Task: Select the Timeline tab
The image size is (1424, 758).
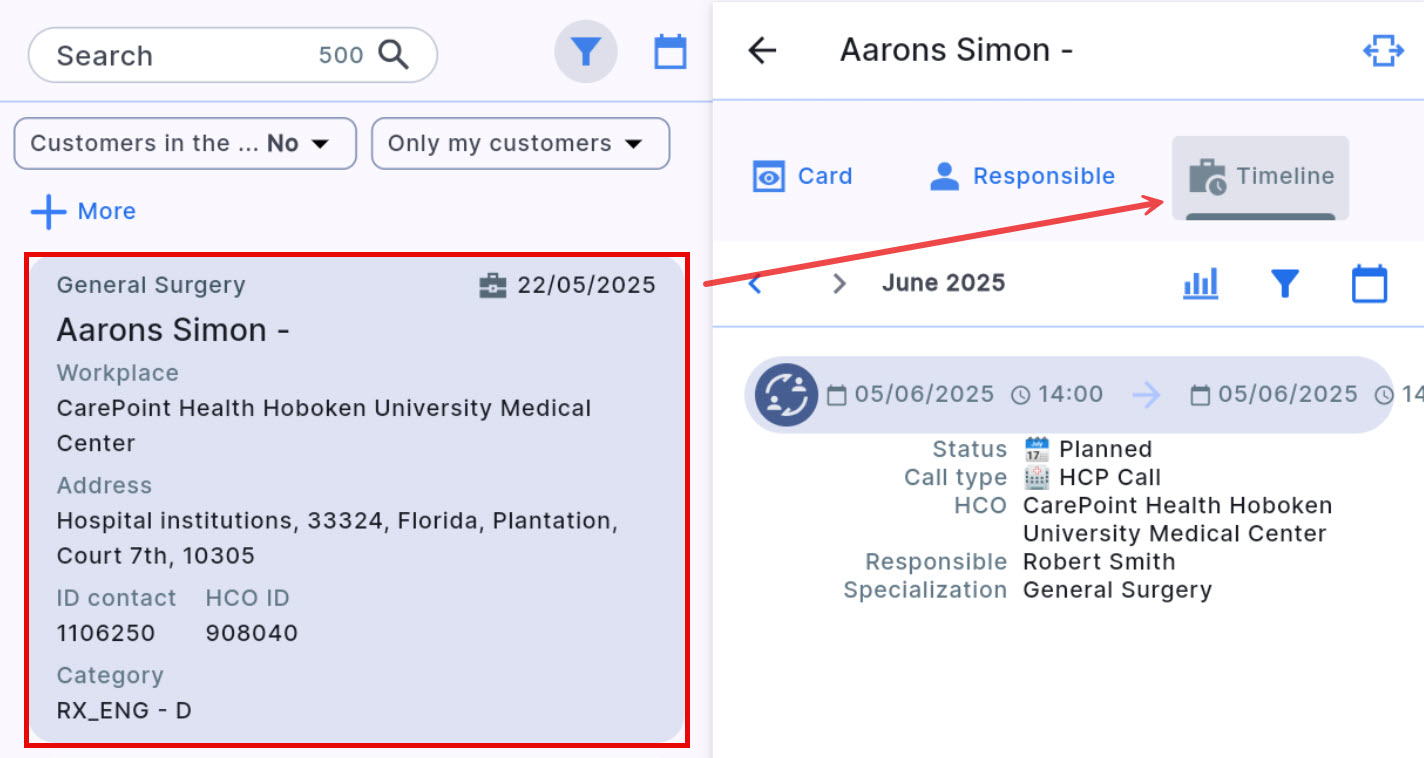Action: point(1260,177)
